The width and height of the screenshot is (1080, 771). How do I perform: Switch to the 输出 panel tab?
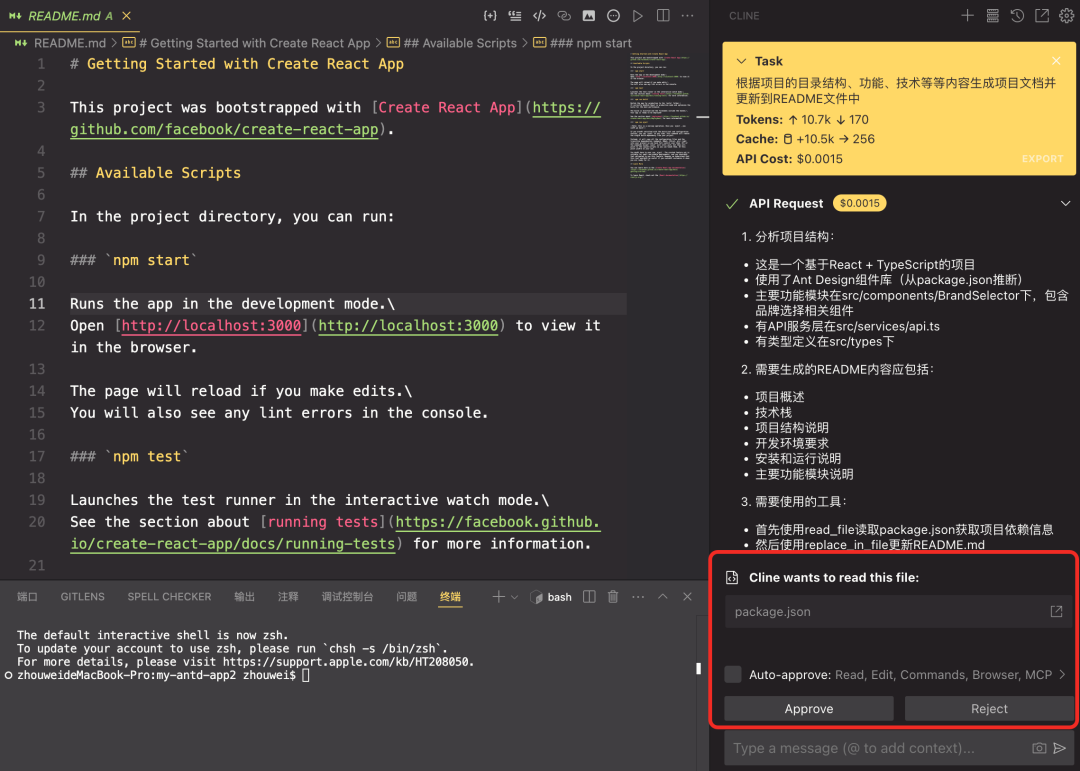(245, 597)
